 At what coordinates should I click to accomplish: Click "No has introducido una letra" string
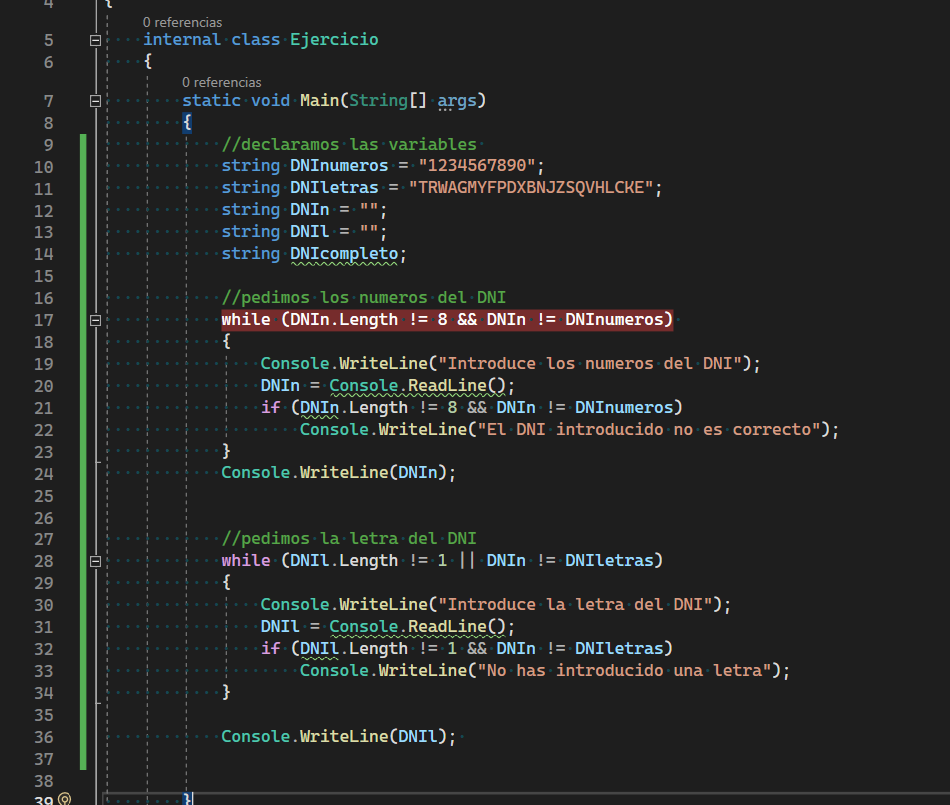click(625, 671)
